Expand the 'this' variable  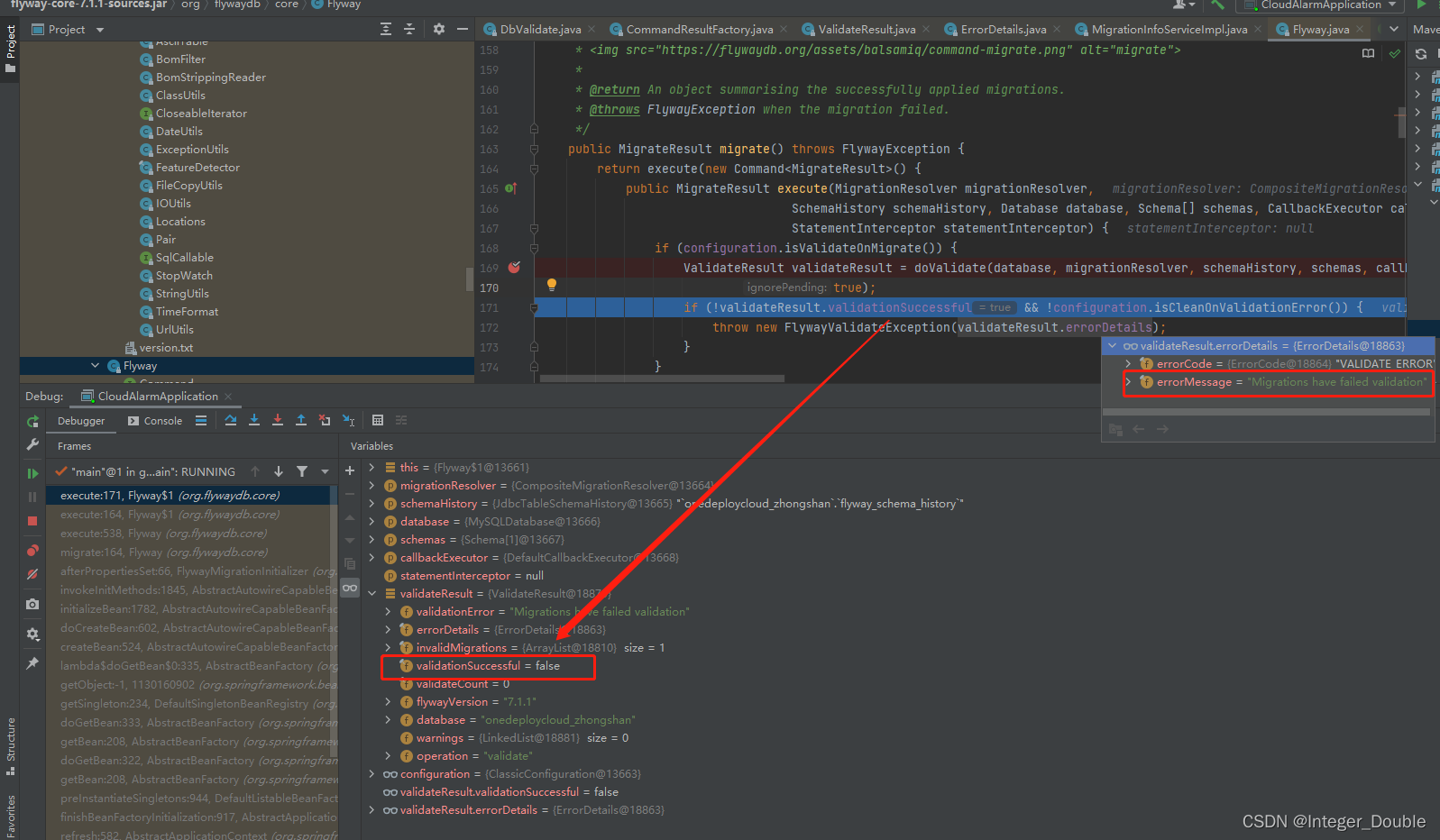[371, 467]
